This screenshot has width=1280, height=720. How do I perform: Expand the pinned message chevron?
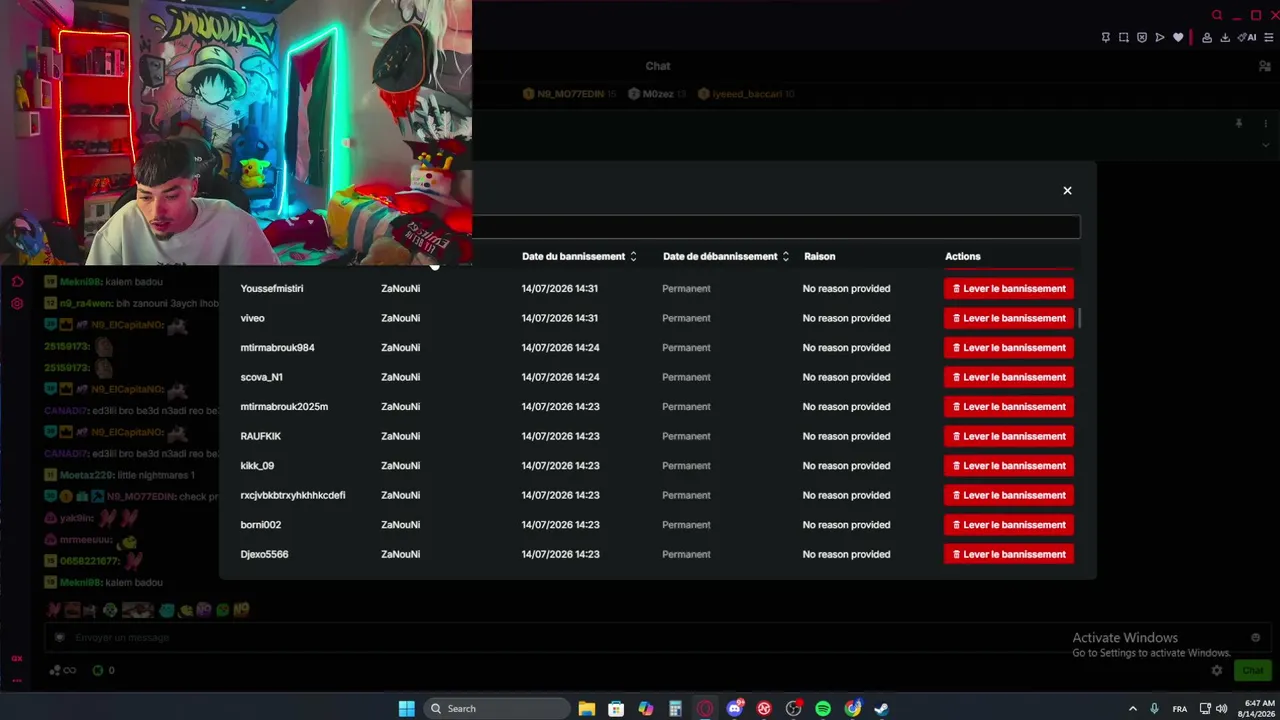[1265, 145]
